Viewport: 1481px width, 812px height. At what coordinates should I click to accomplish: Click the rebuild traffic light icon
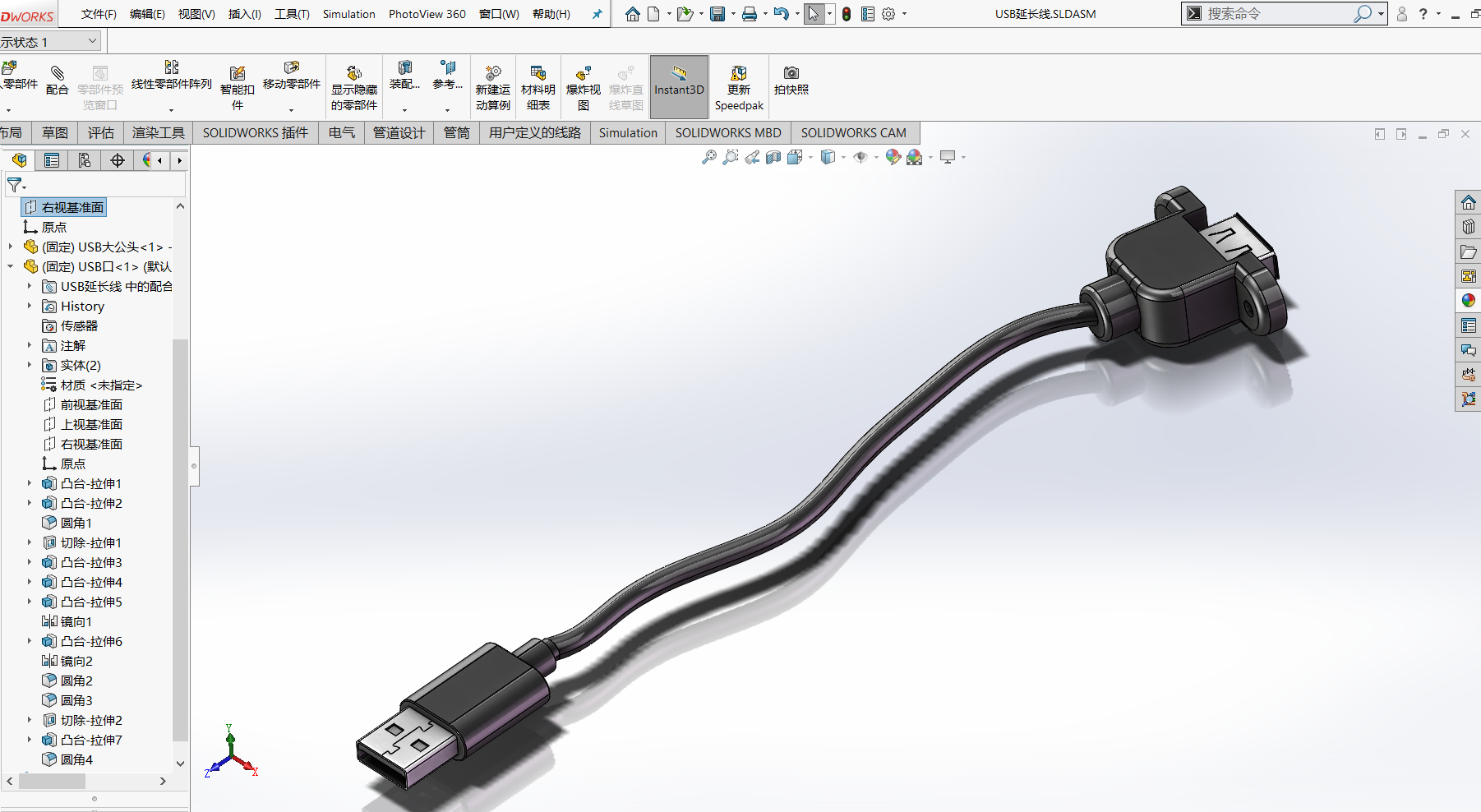pos(847,14)
